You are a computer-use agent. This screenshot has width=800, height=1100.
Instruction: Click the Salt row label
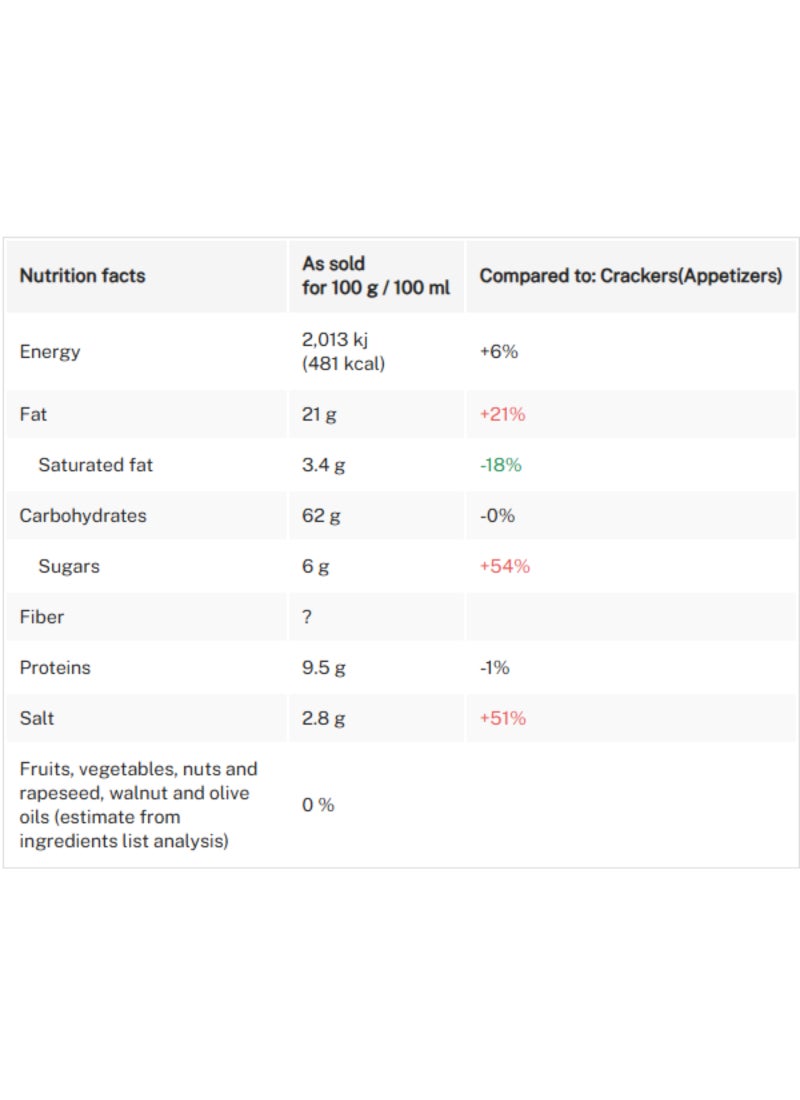click(x=37, y=718)
